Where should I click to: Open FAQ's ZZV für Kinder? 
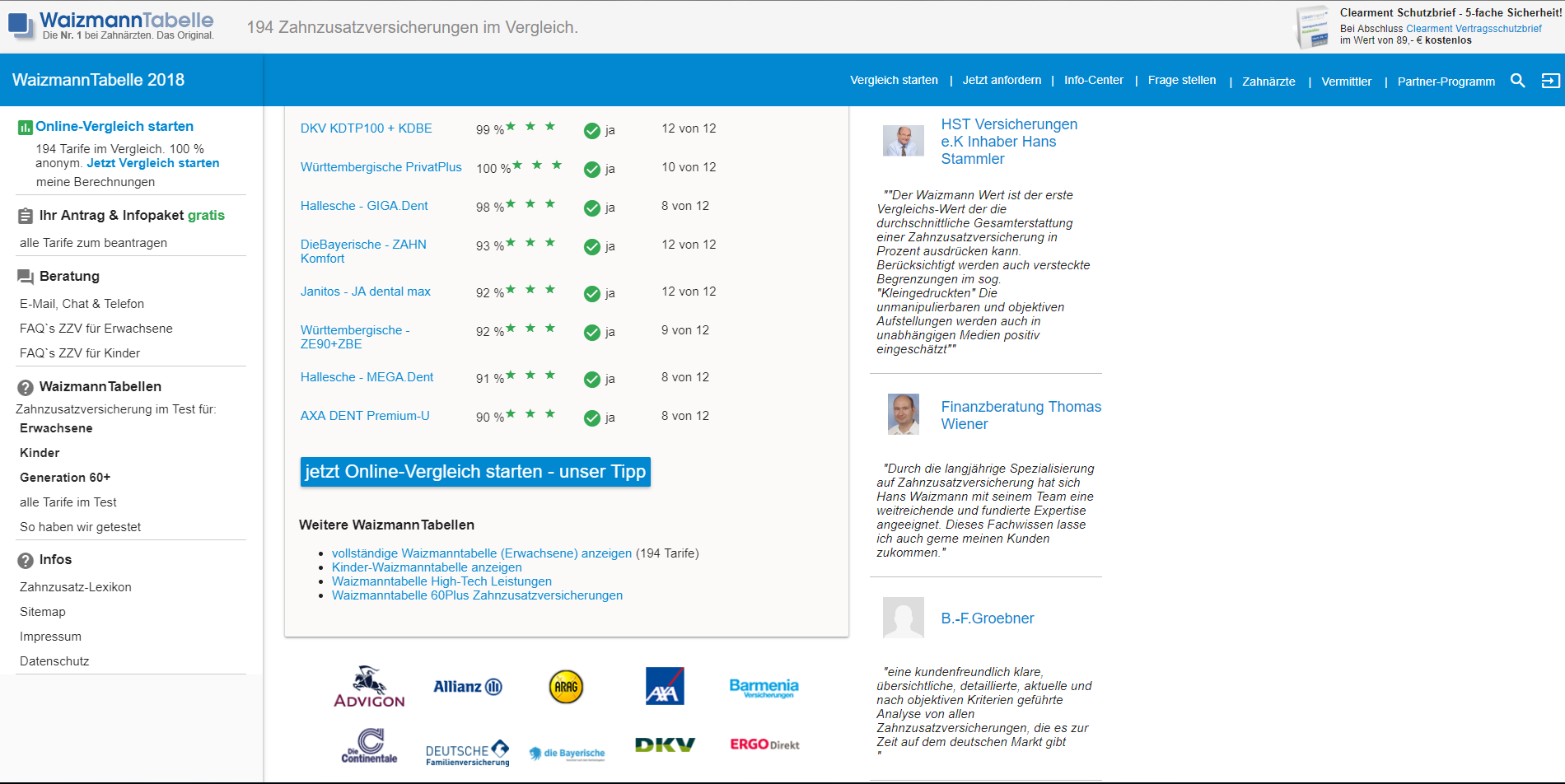pos(80,353)
